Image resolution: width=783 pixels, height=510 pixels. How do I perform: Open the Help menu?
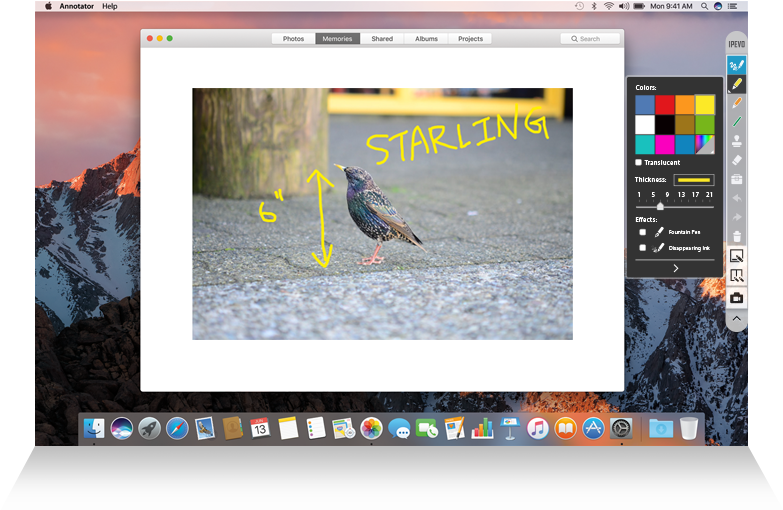pyautogui.click(x=110, y=6)
